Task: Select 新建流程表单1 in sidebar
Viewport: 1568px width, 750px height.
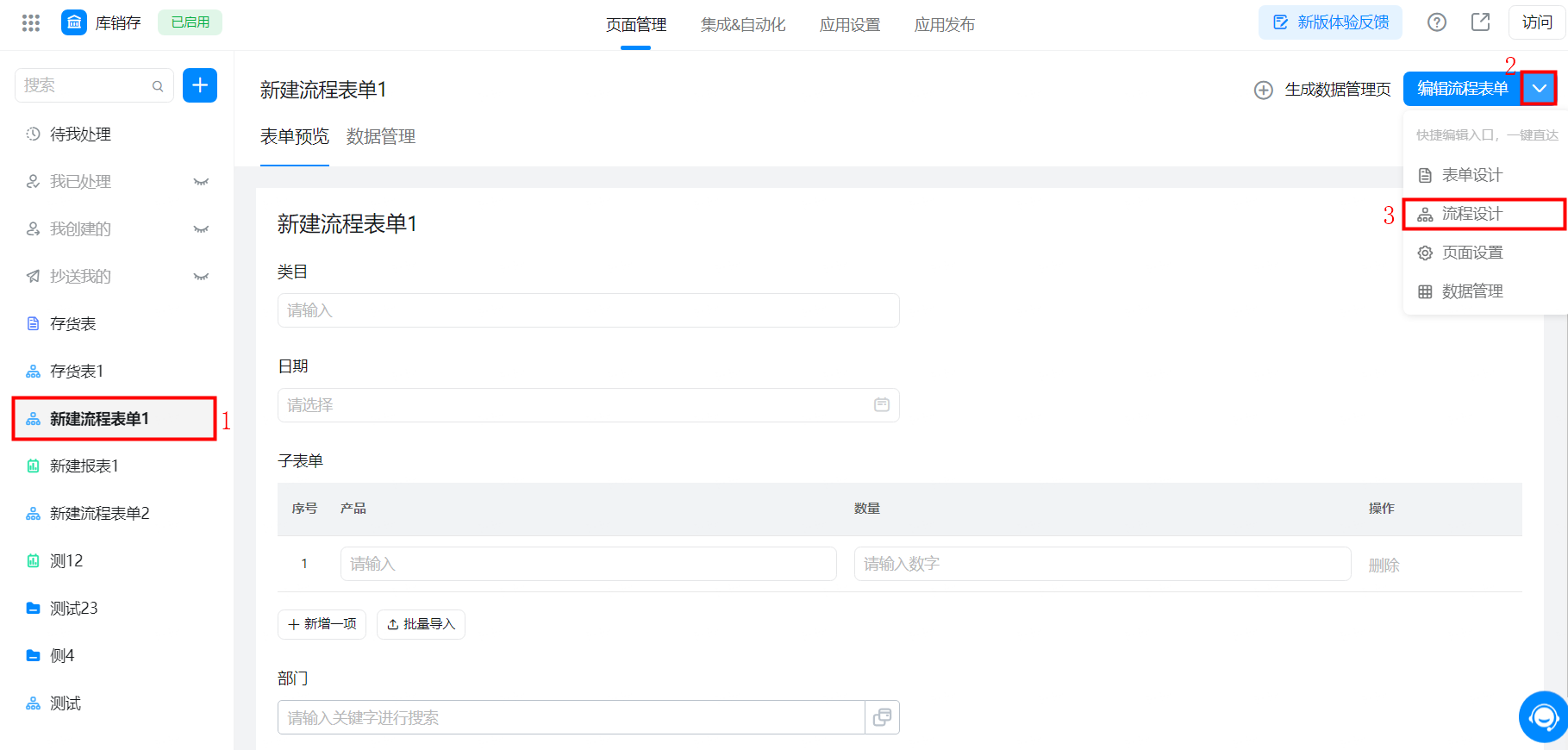Action: coord(115,419)
